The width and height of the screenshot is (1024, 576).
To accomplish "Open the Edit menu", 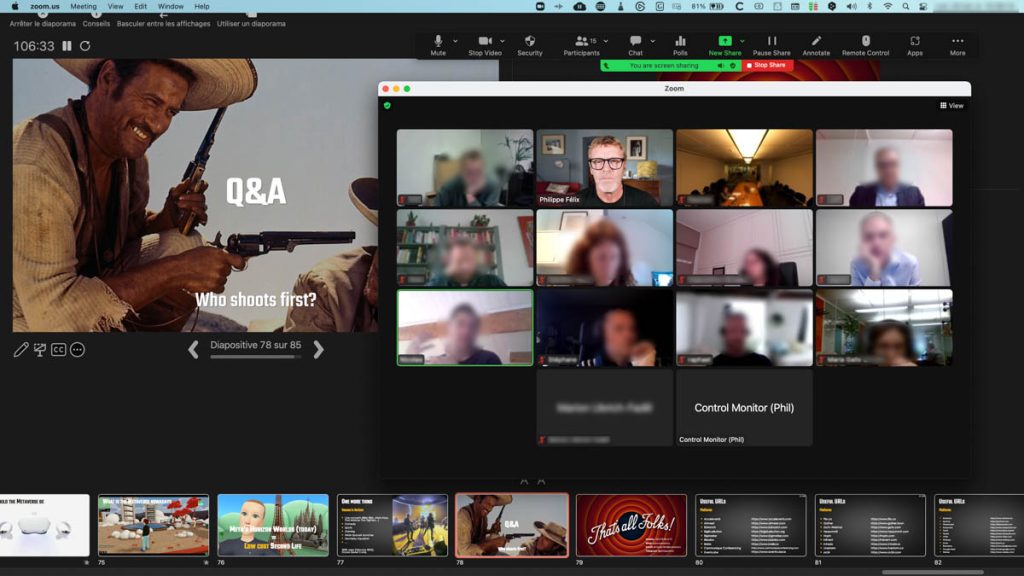I will click(140, 6).
